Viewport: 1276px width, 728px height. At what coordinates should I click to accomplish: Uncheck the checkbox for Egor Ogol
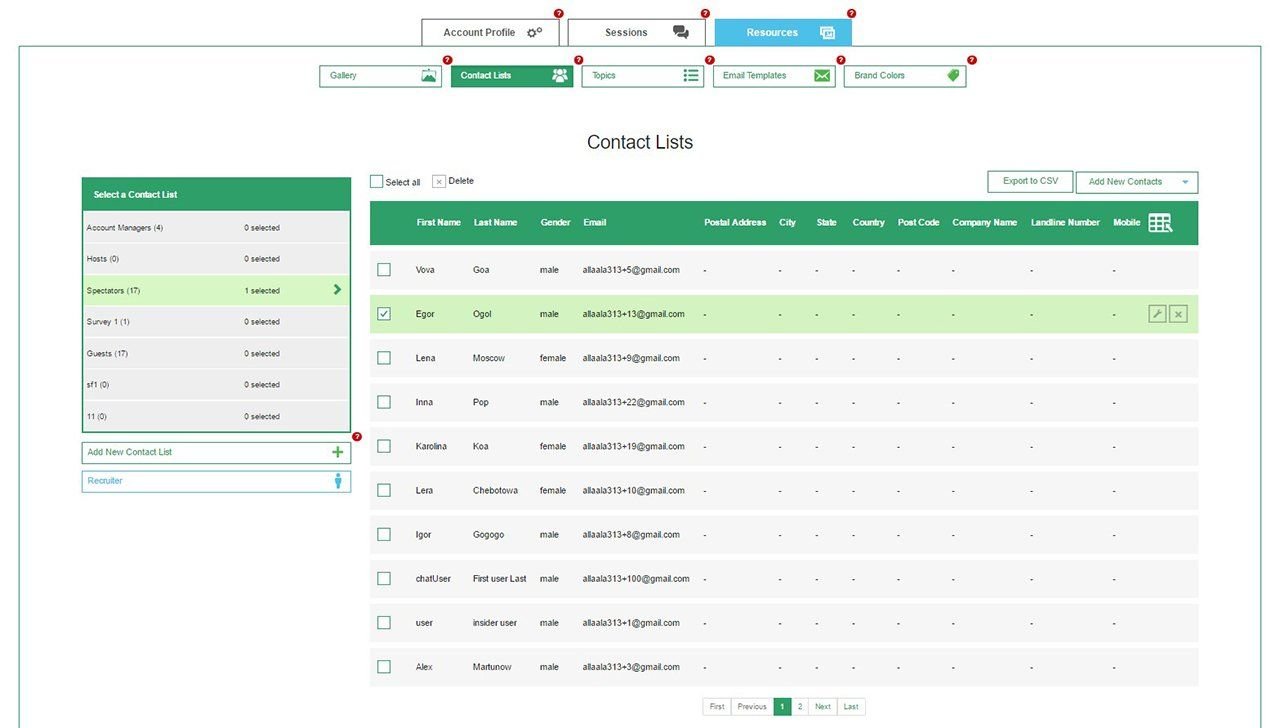(x=384, y=314)
